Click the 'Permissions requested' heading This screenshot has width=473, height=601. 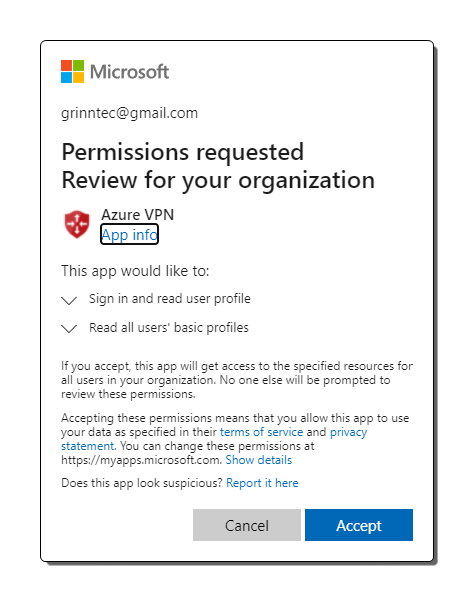183,152
